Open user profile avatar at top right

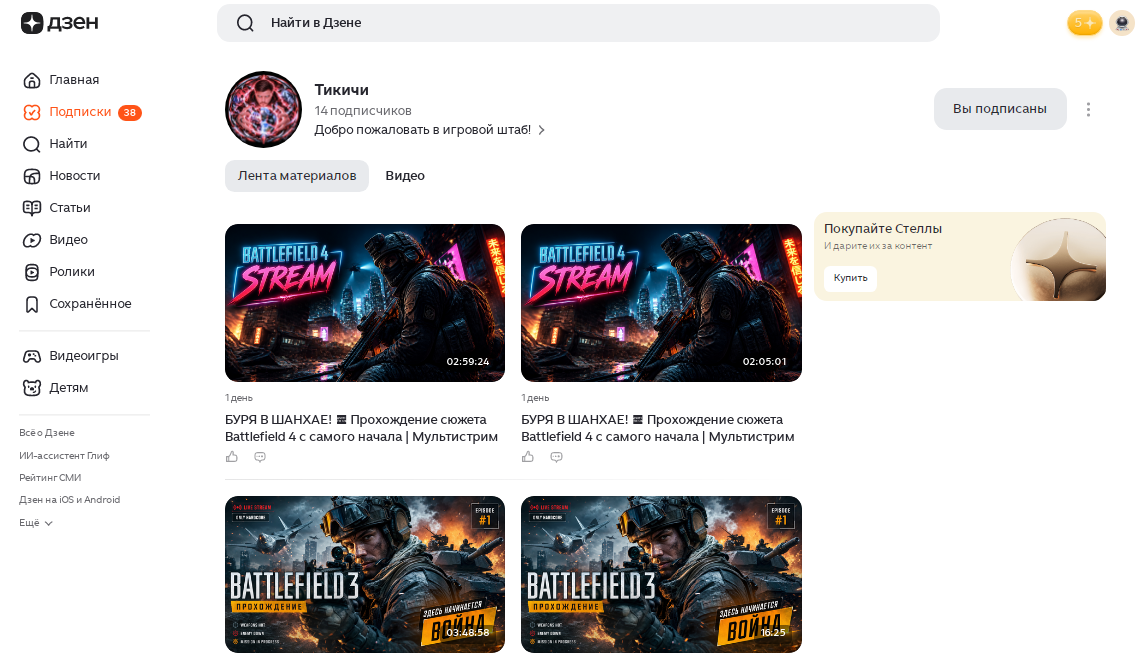coord(1122,23)
